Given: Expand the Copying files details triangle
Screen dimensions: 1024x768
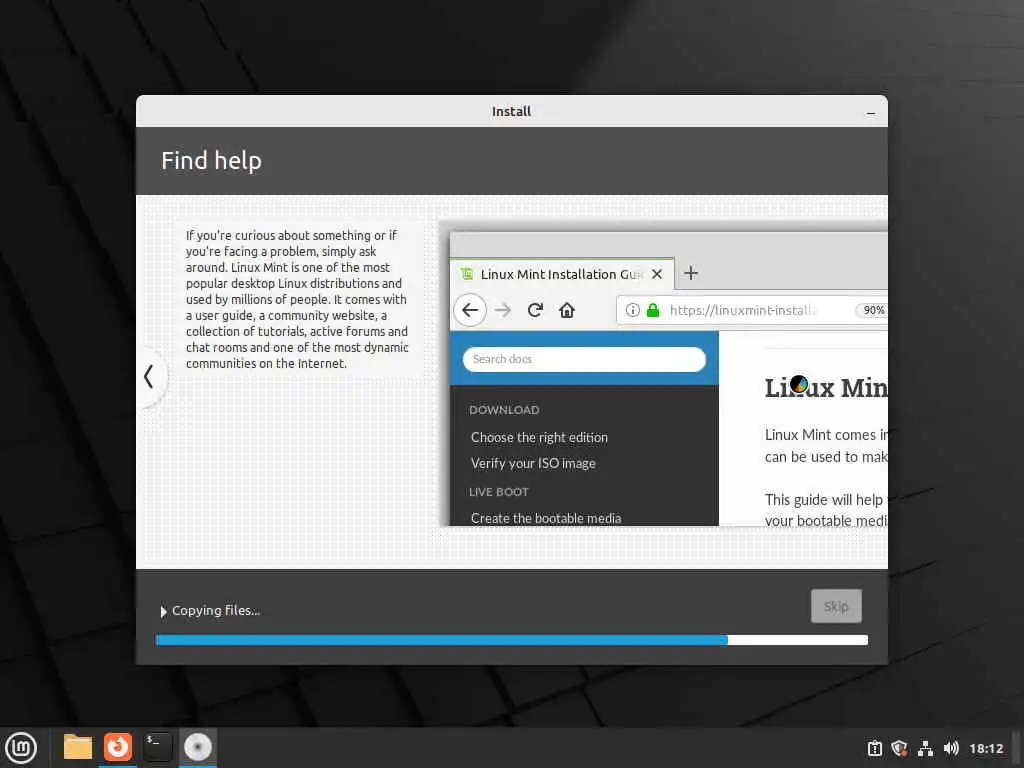Looking at the screenshot, I should (x=163, y=611).
